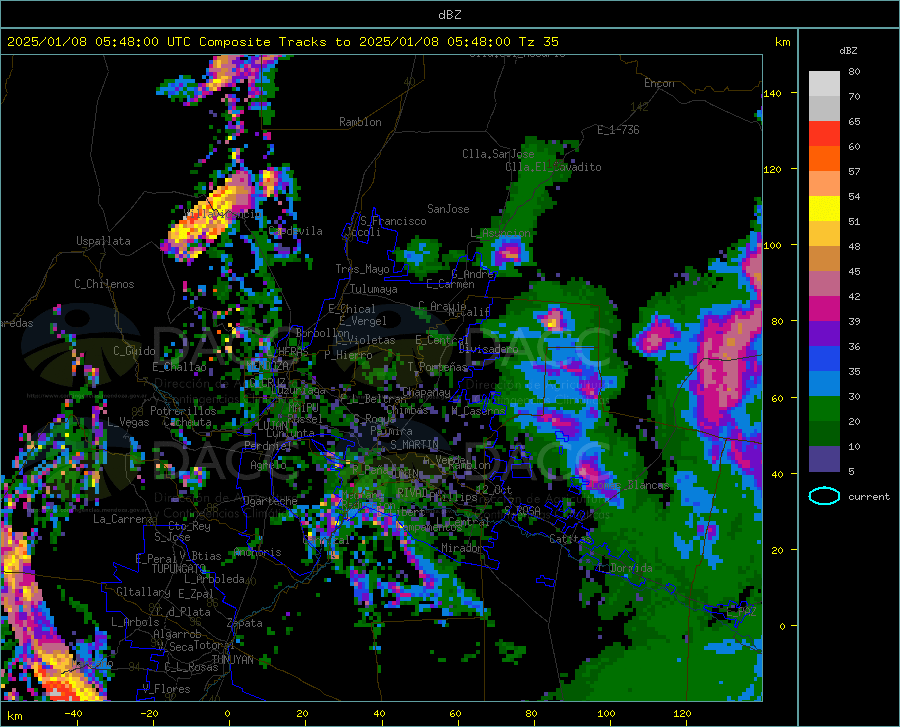900x727 pixels.
Task: Click the '-40' tick on the bottom axis
Action: (x=72, y=714)
